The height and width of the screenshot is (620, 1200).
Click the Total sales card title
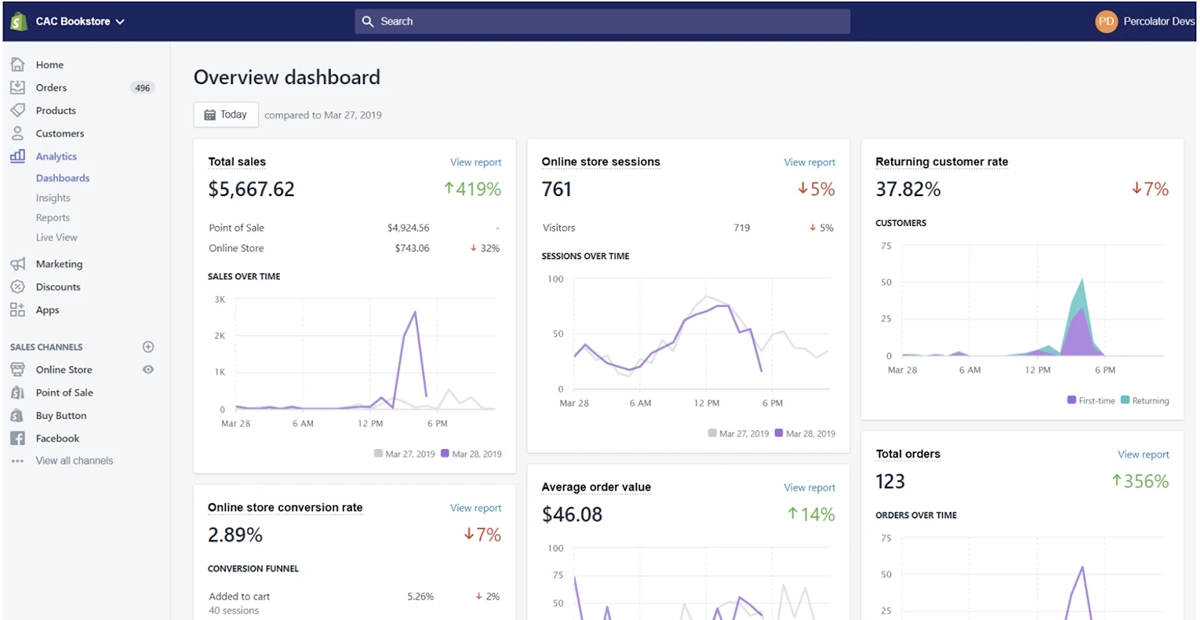[x=237, y=162]
